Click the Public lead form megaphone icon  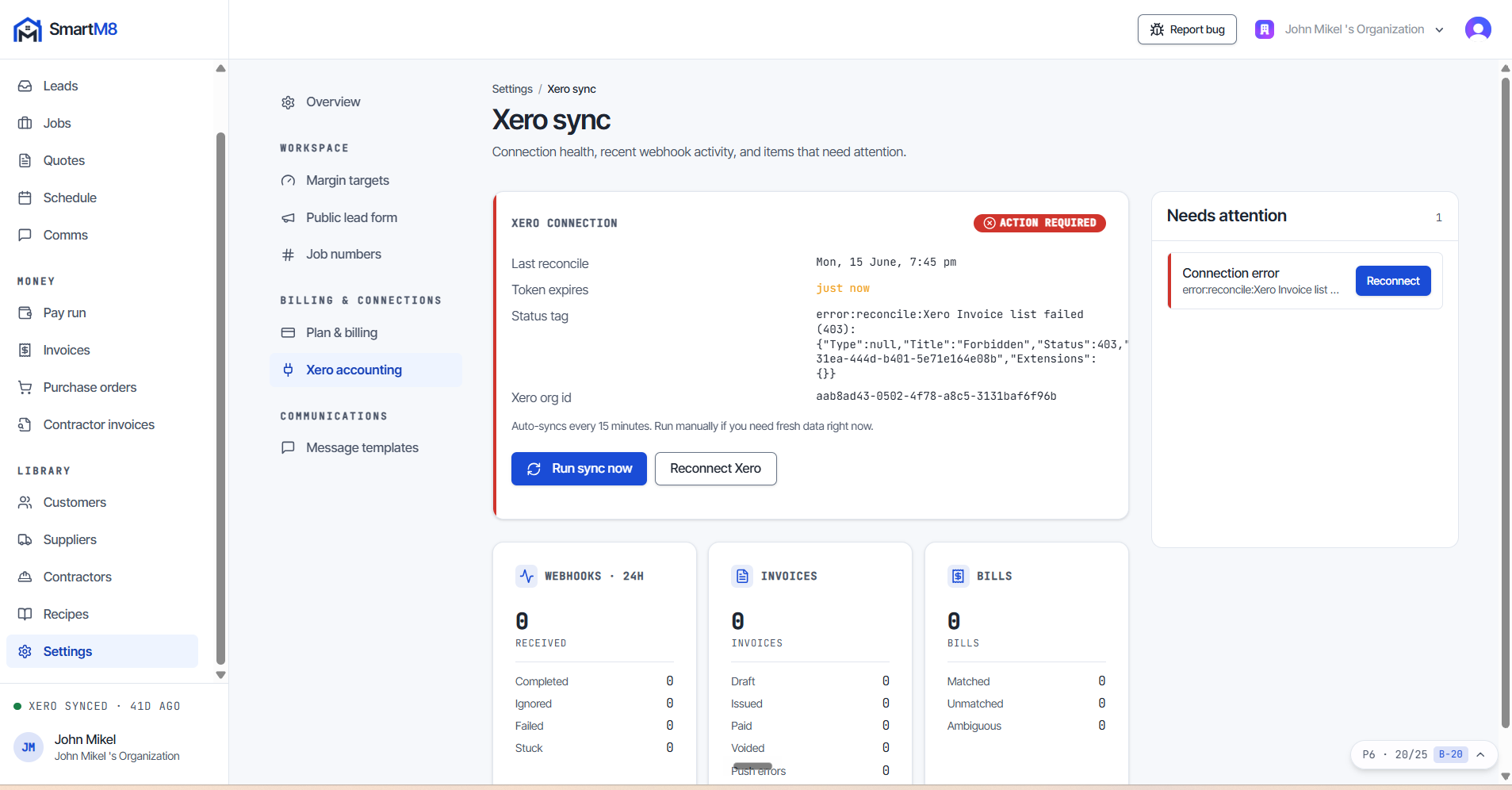click(x=288, y=218)
